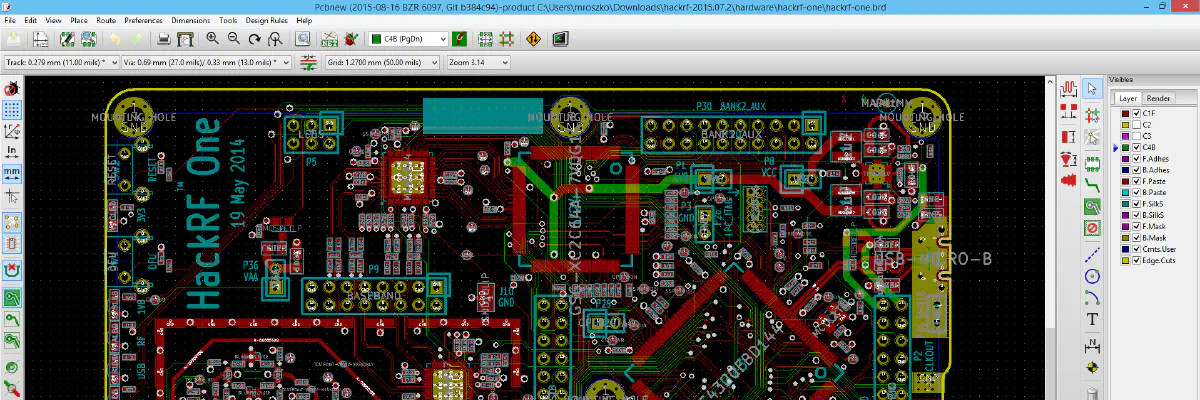Image resolution: width=1200 pixels, height=400 pixels.
Task: Select the arrow pointer tool
Action: tap(1092, 88)
